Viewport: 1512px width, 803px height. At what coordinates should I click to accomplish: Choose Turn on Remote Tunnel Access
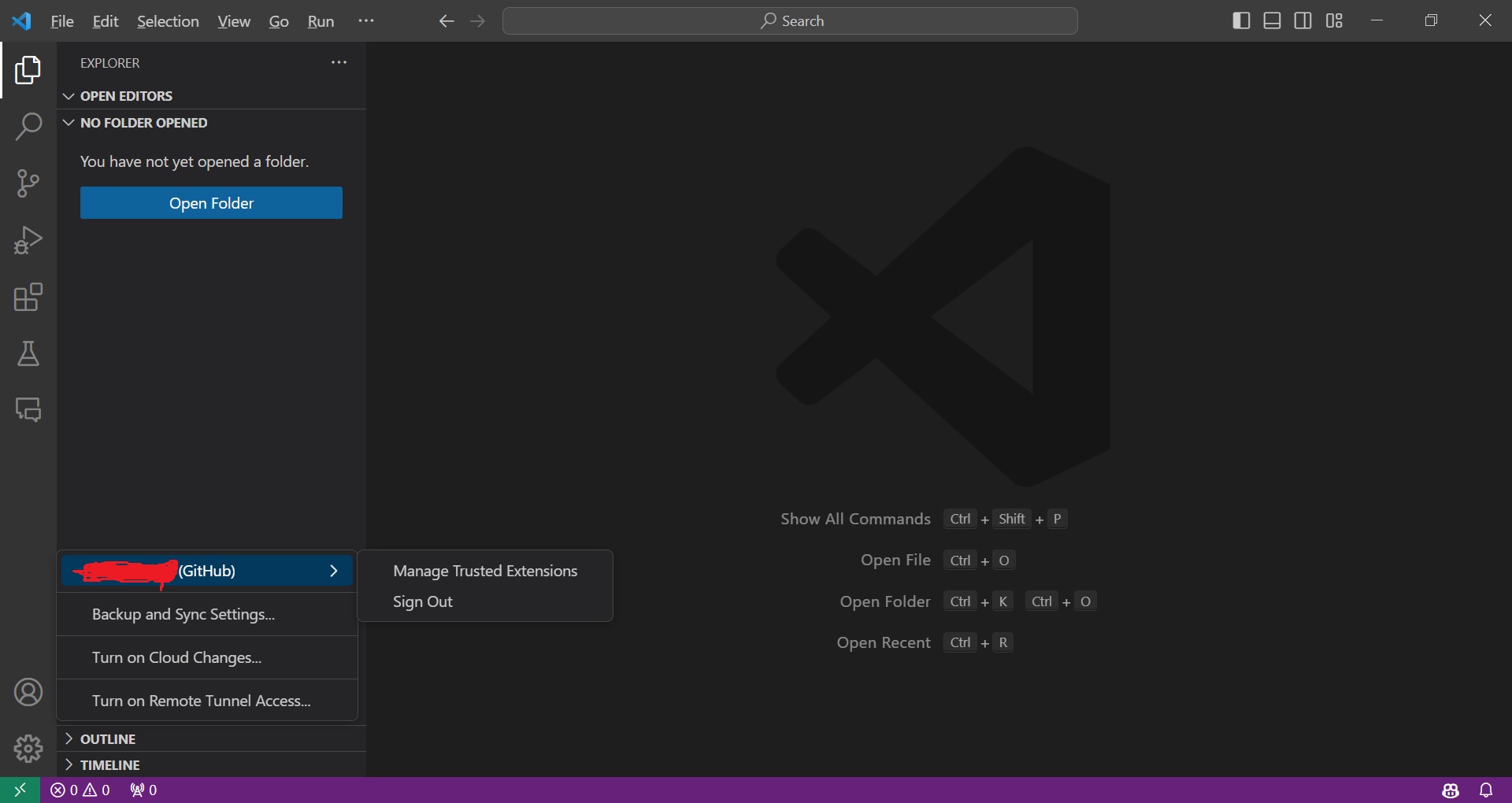click(207, 701)
